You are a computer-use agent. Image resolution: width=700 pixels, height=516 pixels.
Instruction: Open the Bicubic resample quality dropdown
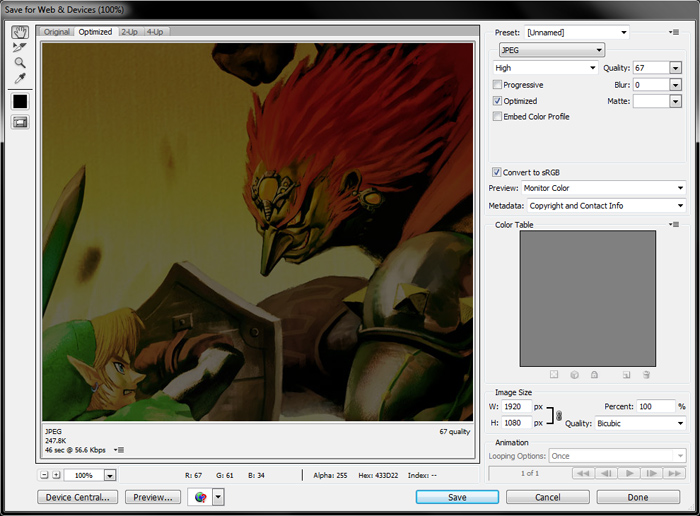coord(639,423)
